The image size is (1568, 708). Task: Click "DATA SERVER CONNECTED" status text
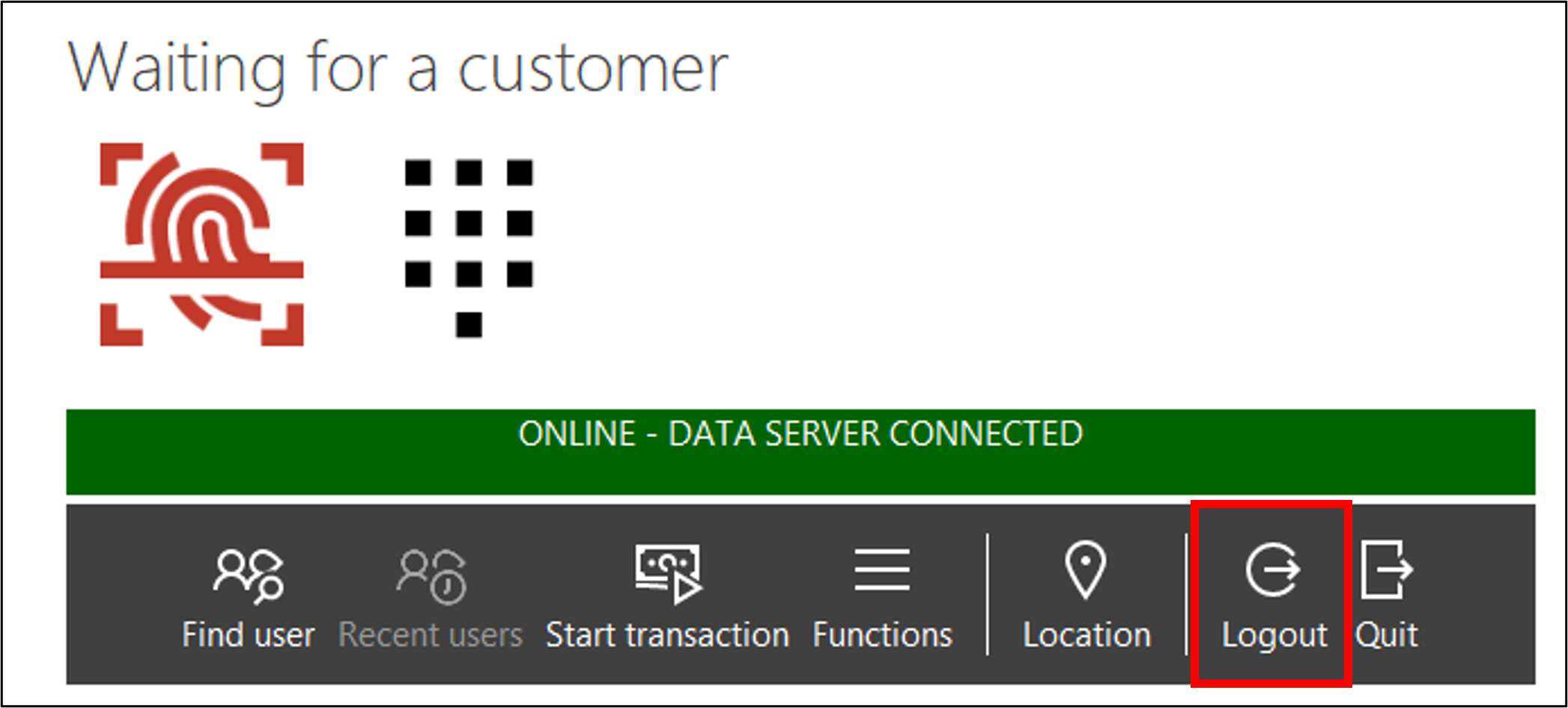[x=875, y=434]
